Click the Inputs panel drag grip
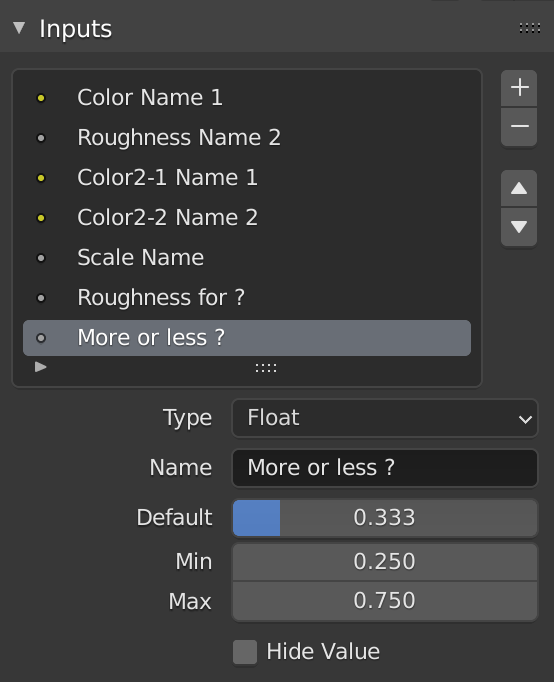The height and width of the screenshot is (682, 554). (530, 28)
